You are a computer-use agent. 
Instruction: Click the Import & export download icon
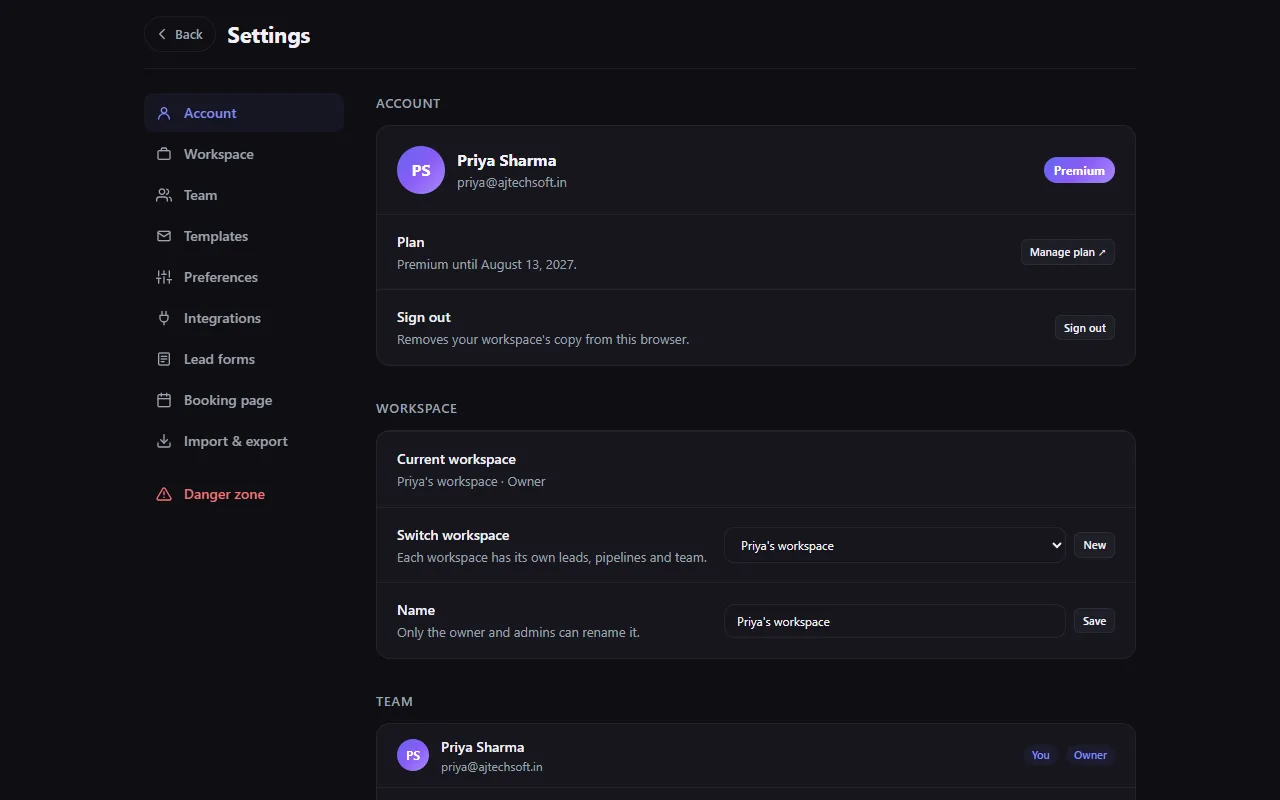point(164,441)
